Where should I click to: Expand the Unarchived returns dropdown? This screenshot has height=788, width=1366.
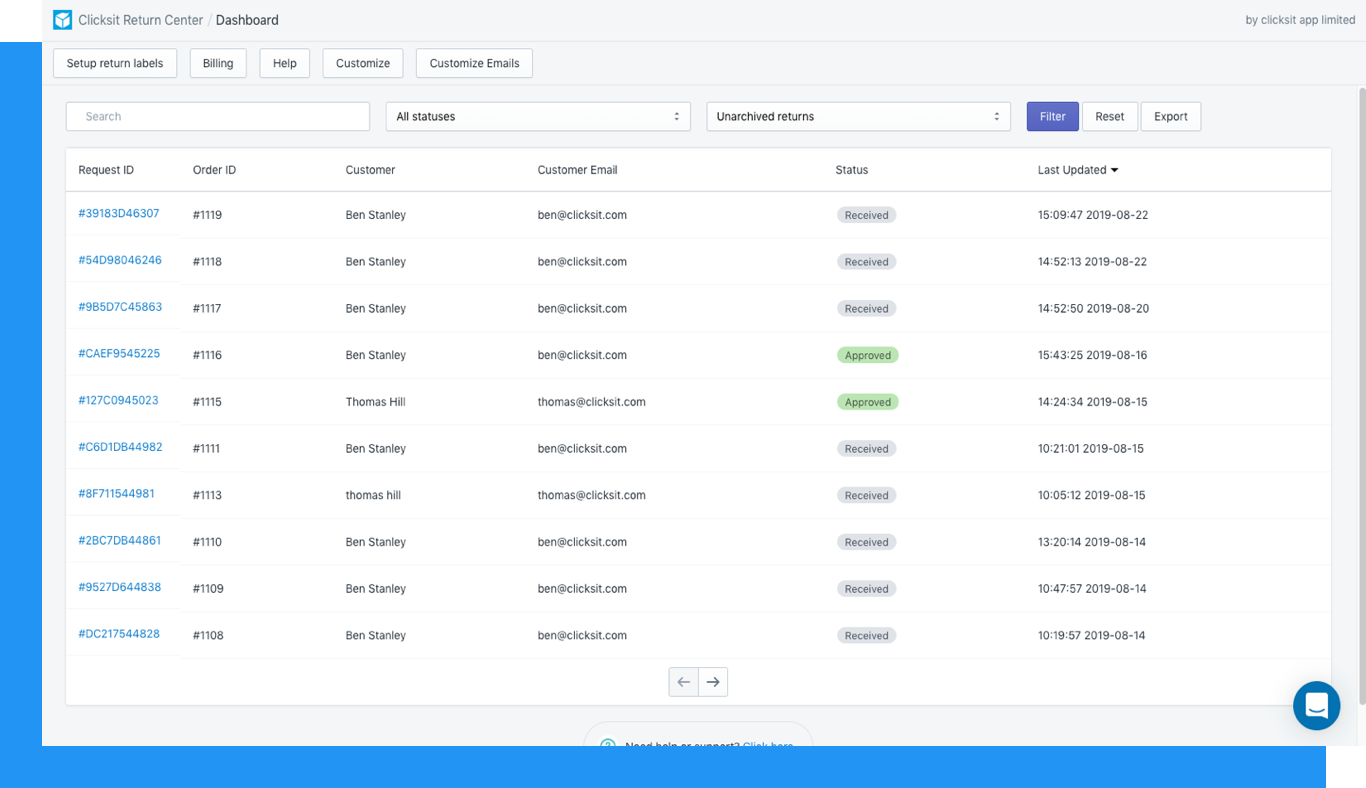(858, 117)
